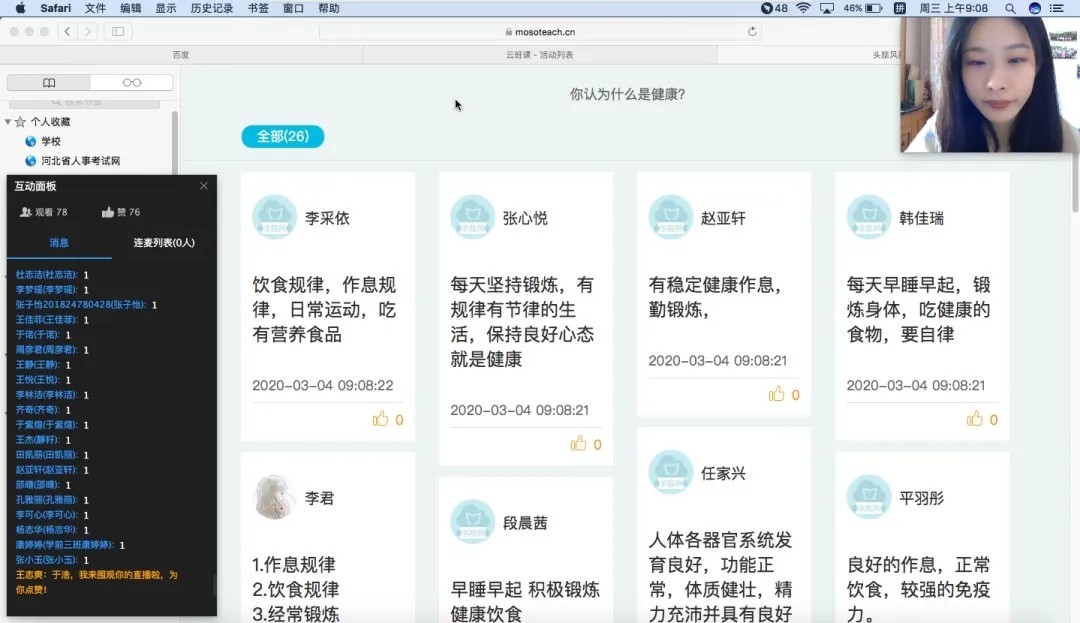The image size is (1080, 623).
Task: Reload the page with the refresh icon
Action: [752, 31]
